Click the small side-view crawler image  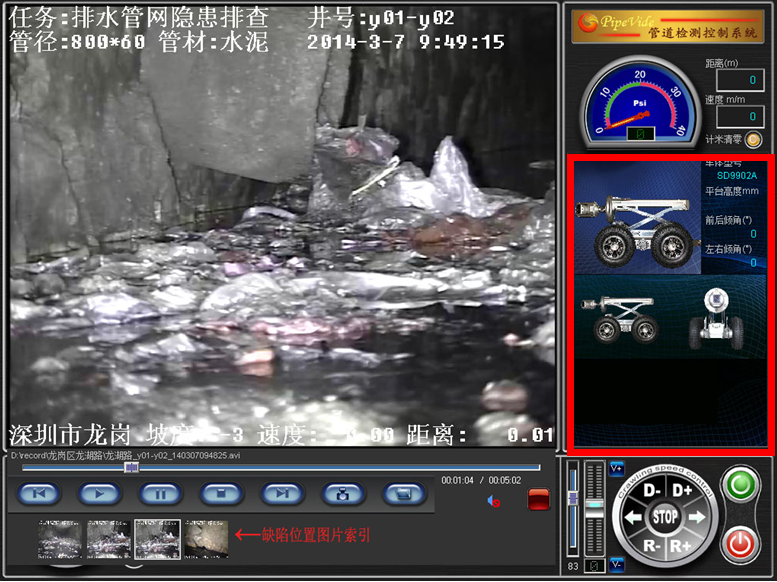(x=620, y=320)
